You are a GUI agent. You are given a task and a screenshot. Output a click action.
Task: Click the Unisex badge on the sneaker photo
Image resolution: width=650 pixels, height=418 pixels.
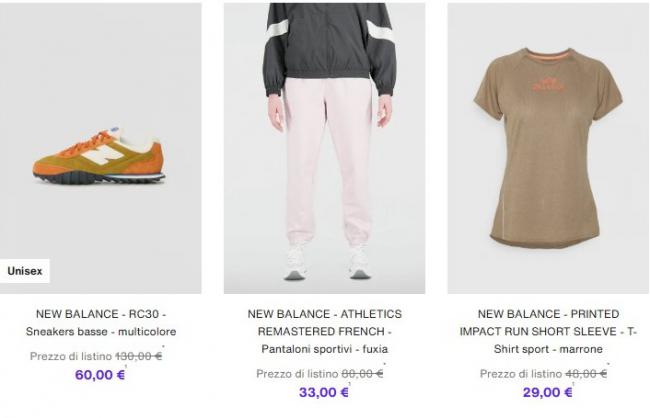click(x=24, y=271)
